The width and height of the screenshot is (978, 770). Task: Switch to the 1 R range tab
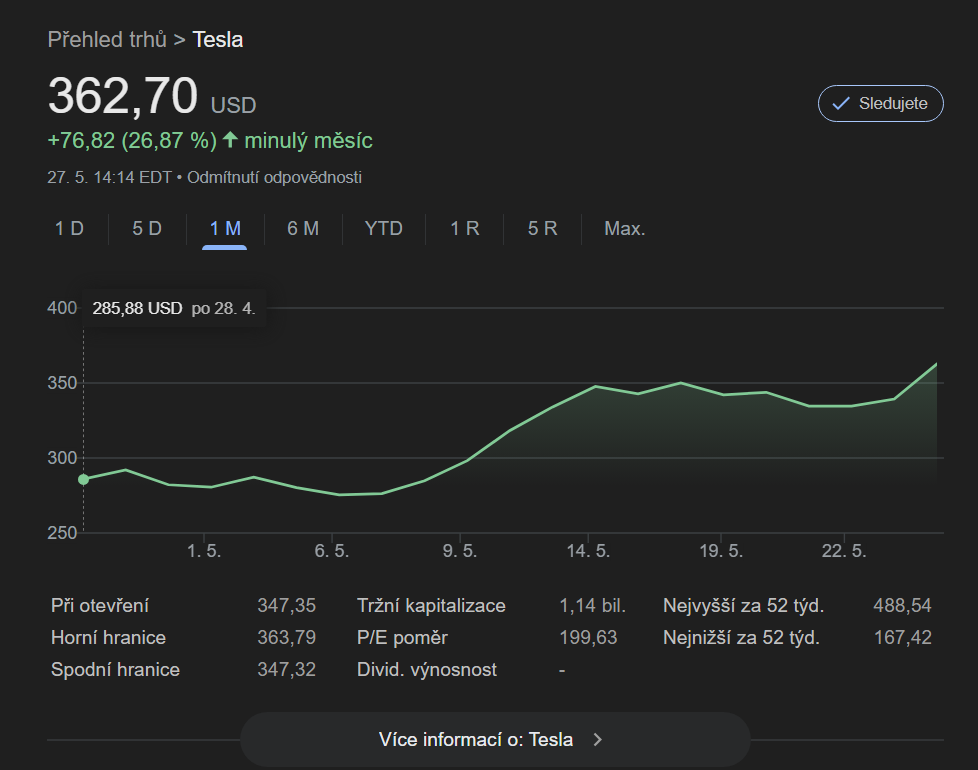tap(465, 228)
